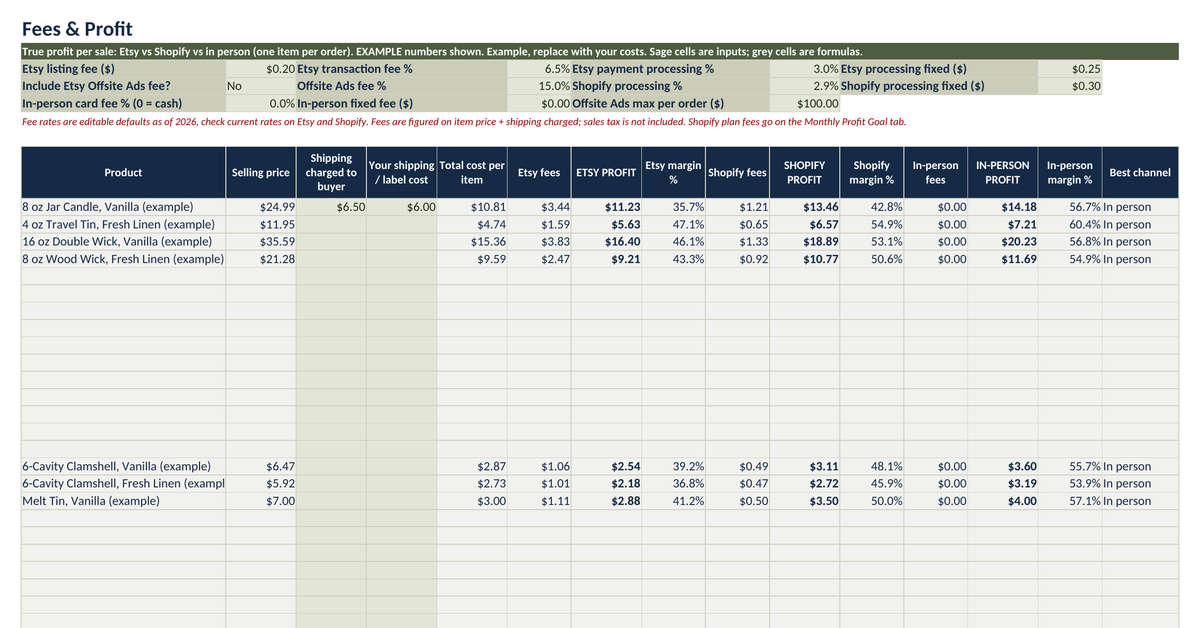
Task: Select '8 oz Jar Candle, Vanilla (example)' cell
Action: pyautogui.click(x=123, y=207)
